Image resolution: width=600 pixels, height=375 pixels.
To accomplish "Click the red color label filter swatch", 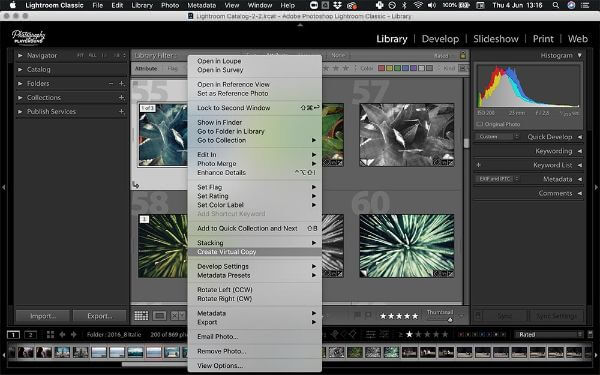I will pos(381,68).
